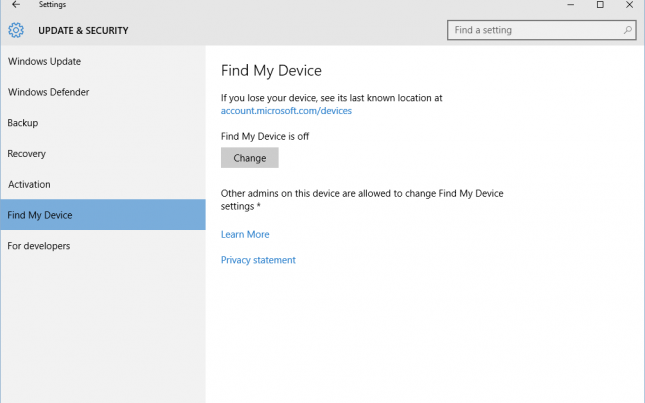Switch to the Activation section

coord(29,185)
